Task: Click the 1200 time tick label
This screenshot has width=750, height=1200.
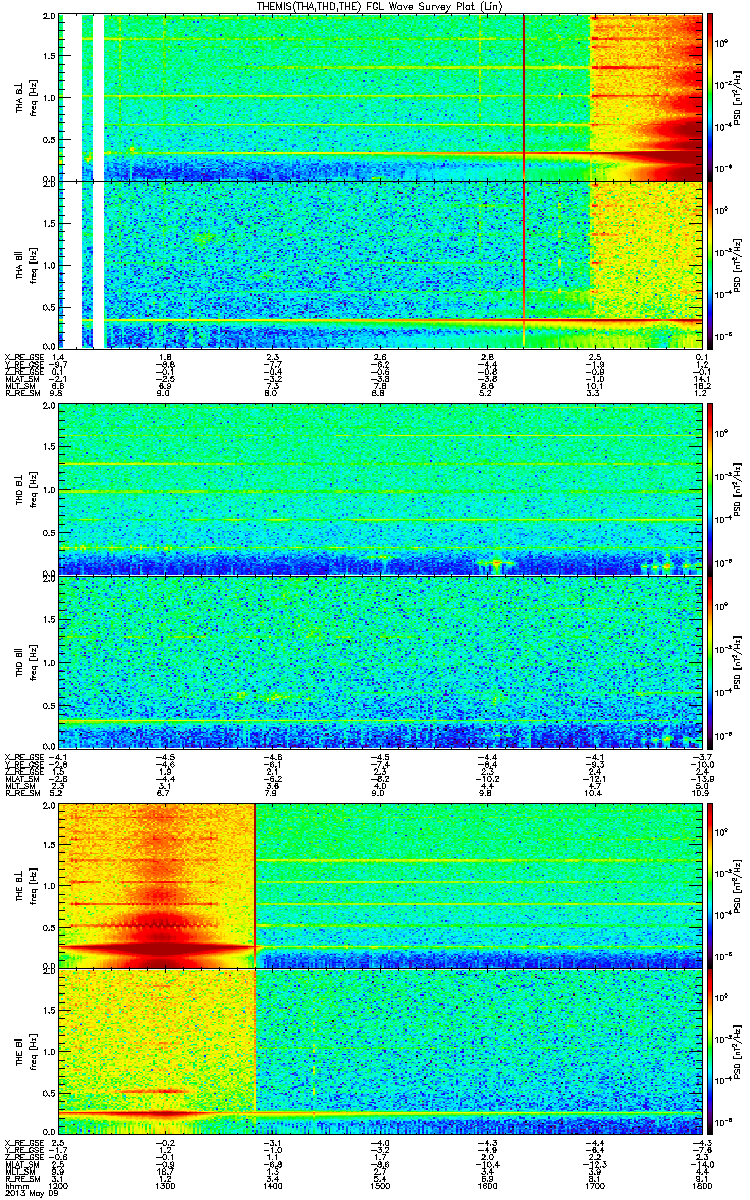Action: click(59, 1186)
